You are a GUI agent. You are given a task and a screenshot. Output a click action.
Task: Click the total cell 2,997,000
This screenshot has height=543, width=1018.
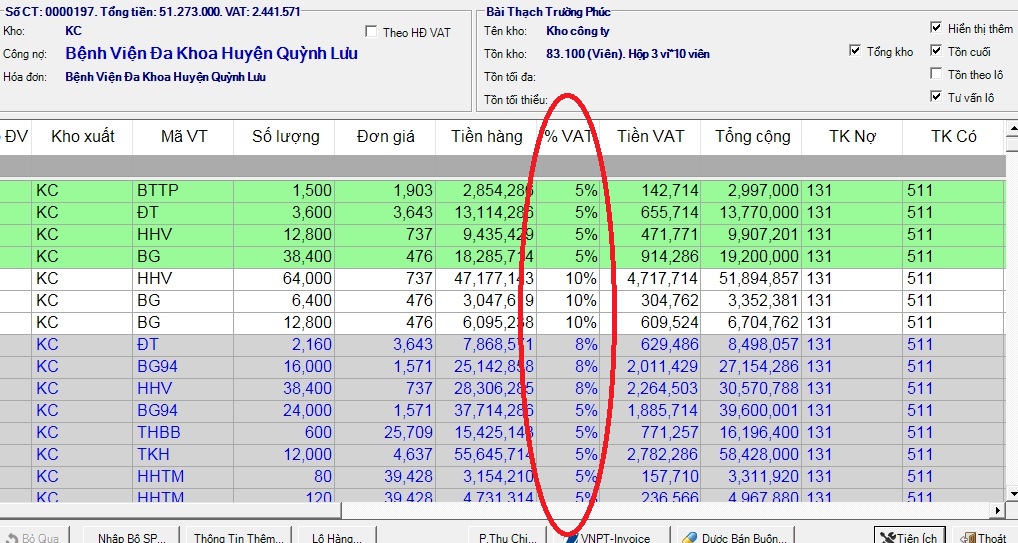[x=752, y=190]
